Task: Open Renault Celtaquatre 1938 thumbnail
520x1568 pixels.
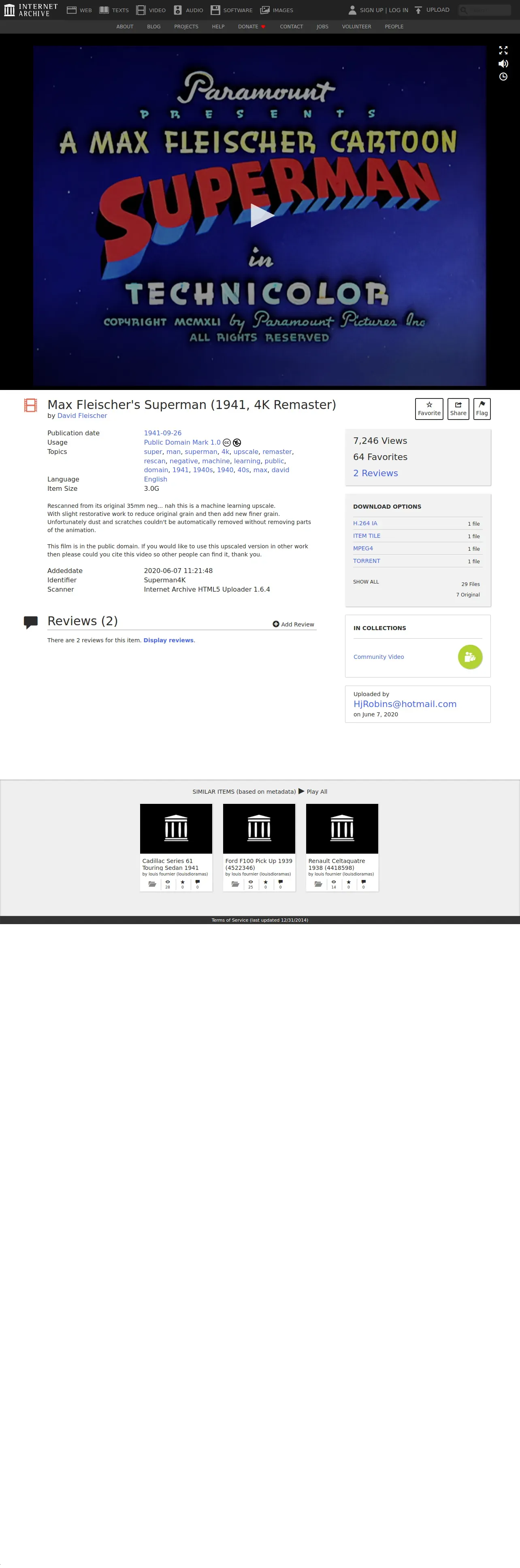Action: pos(342,829)
